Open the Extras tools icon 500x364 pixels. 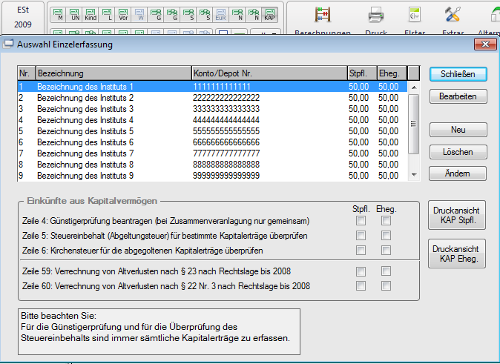click(453, 15)
